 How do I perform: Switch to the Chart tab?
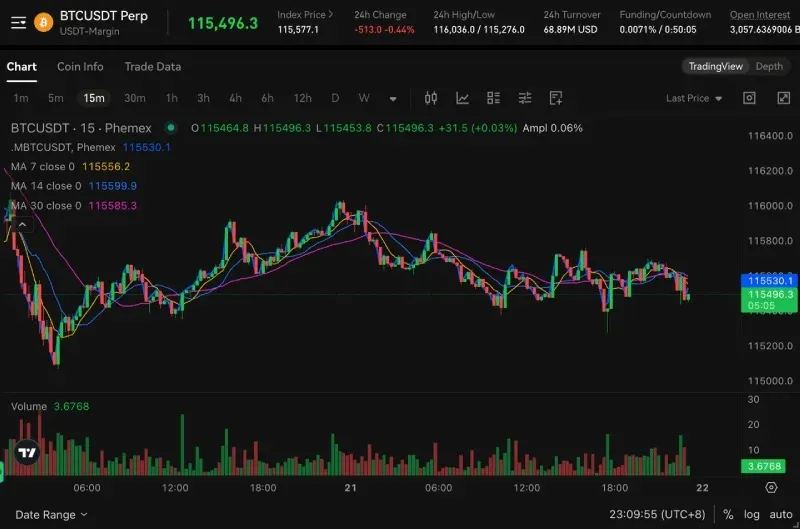tap(21, 67)
